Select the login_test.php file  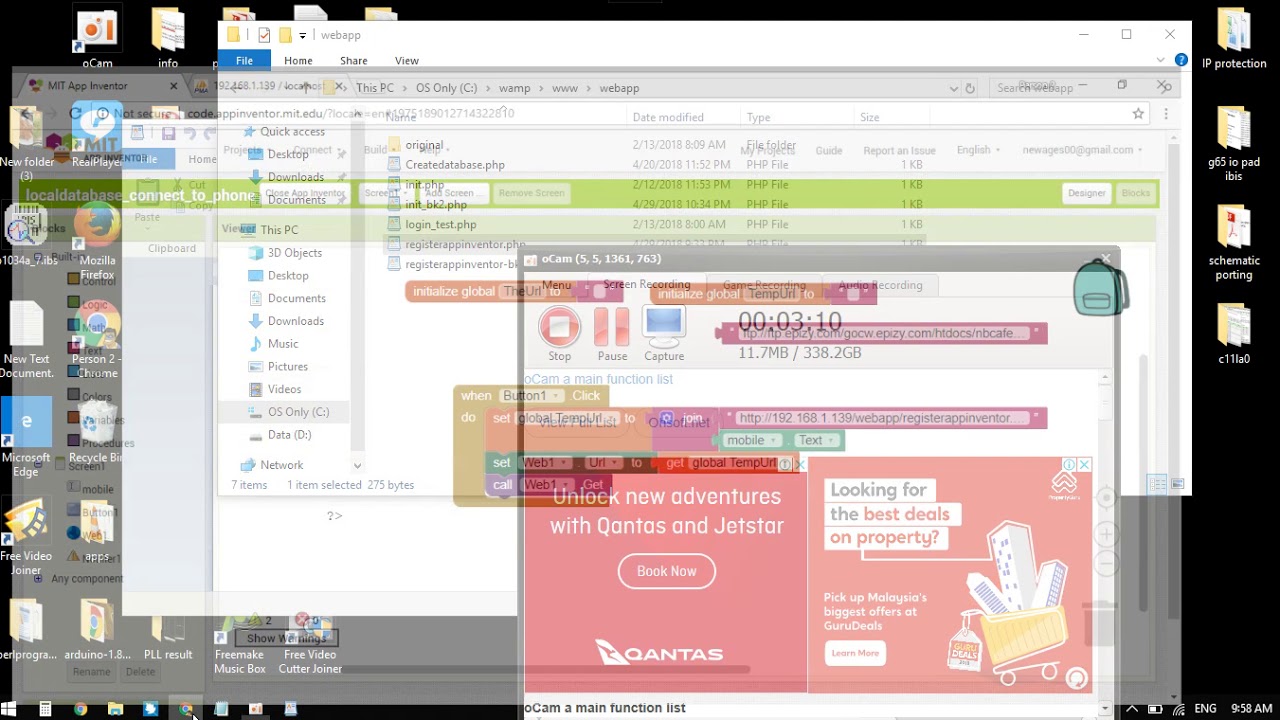coord(441,225)
